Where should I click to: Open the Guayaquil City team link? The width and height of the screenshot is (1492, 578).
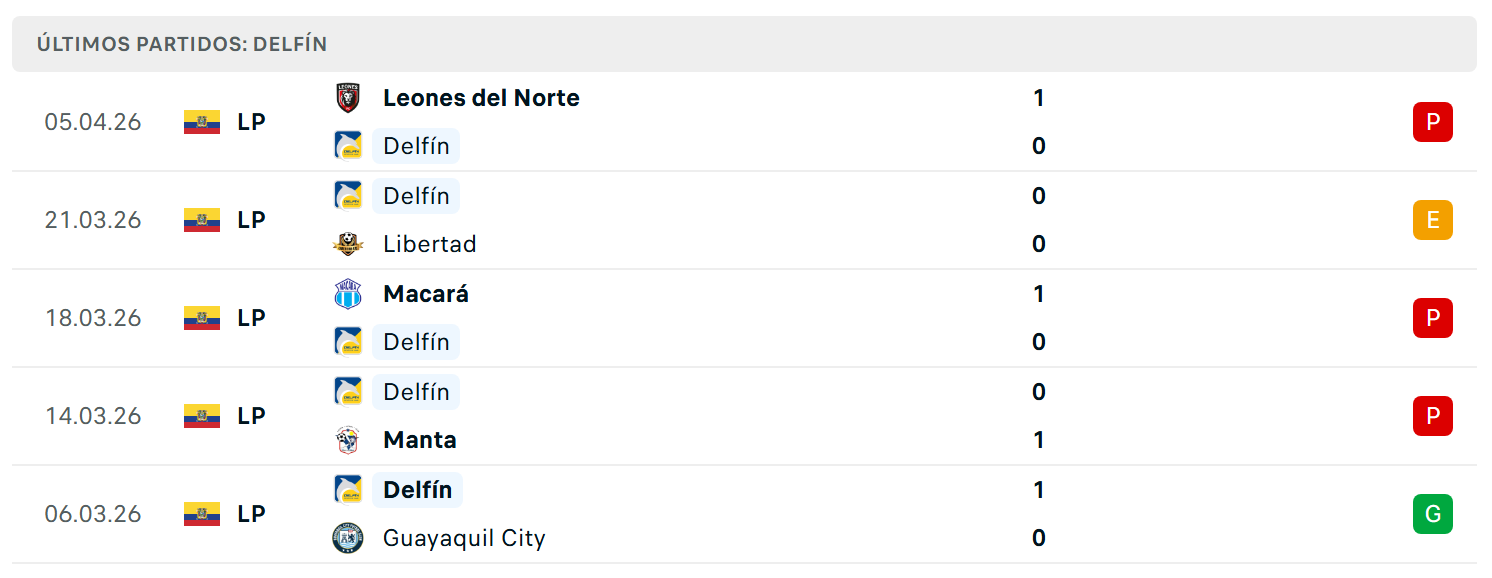pyautogui.click(x=464, y=538)
